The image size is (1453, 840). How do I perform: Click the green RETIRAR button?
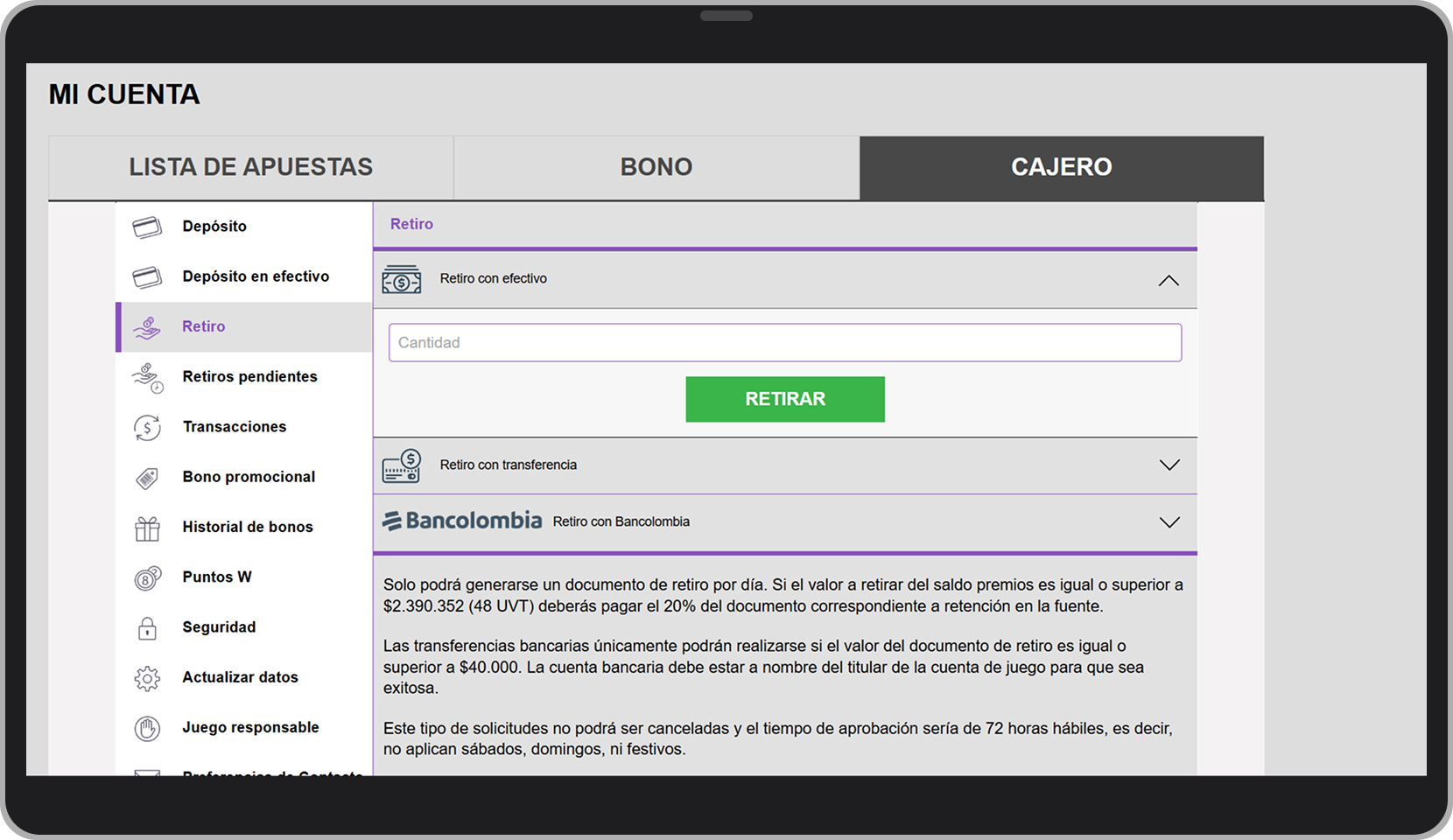click(785, 399)
